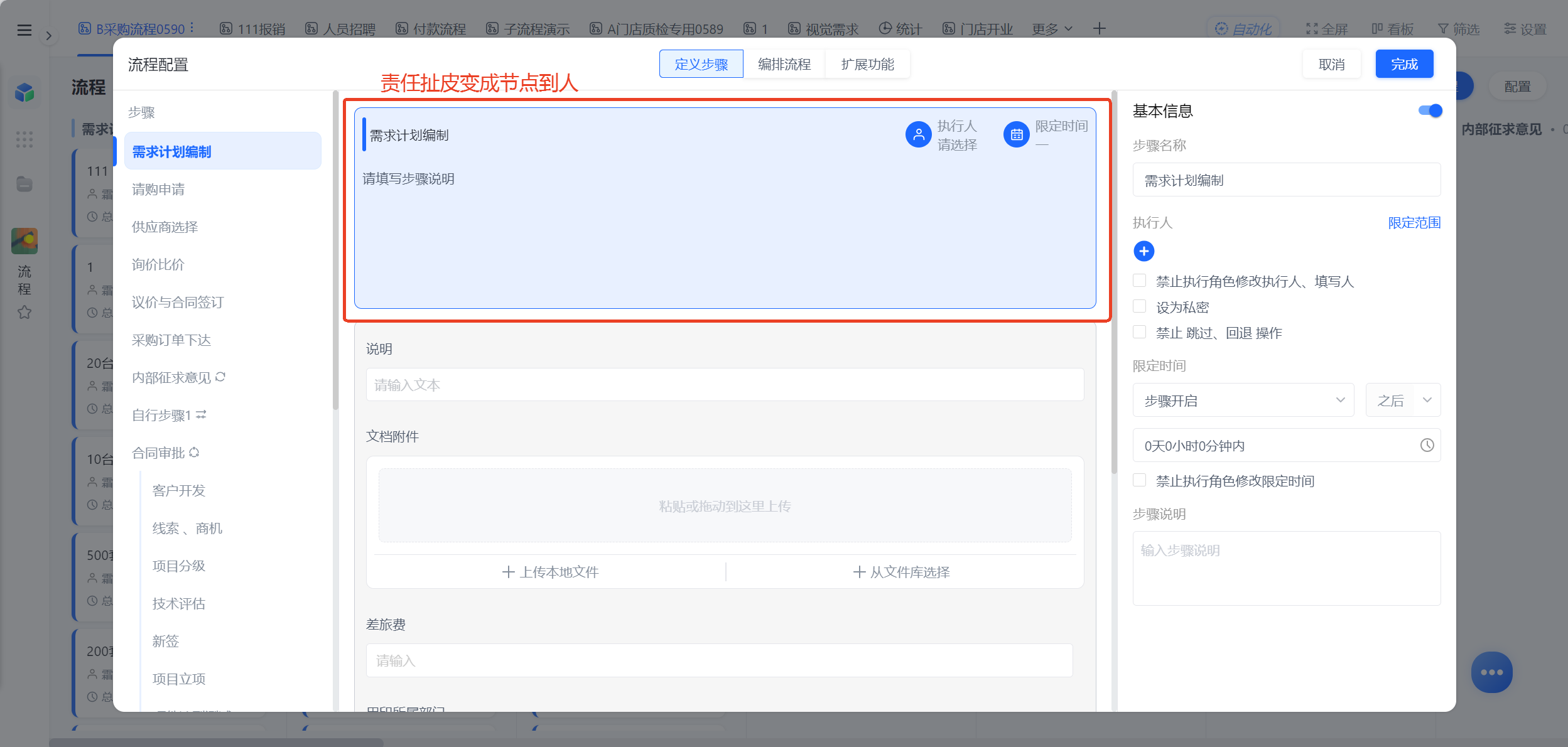Open the 步骤开启 dropdown
This screenshot has width=1568, height=747.
1243,400
